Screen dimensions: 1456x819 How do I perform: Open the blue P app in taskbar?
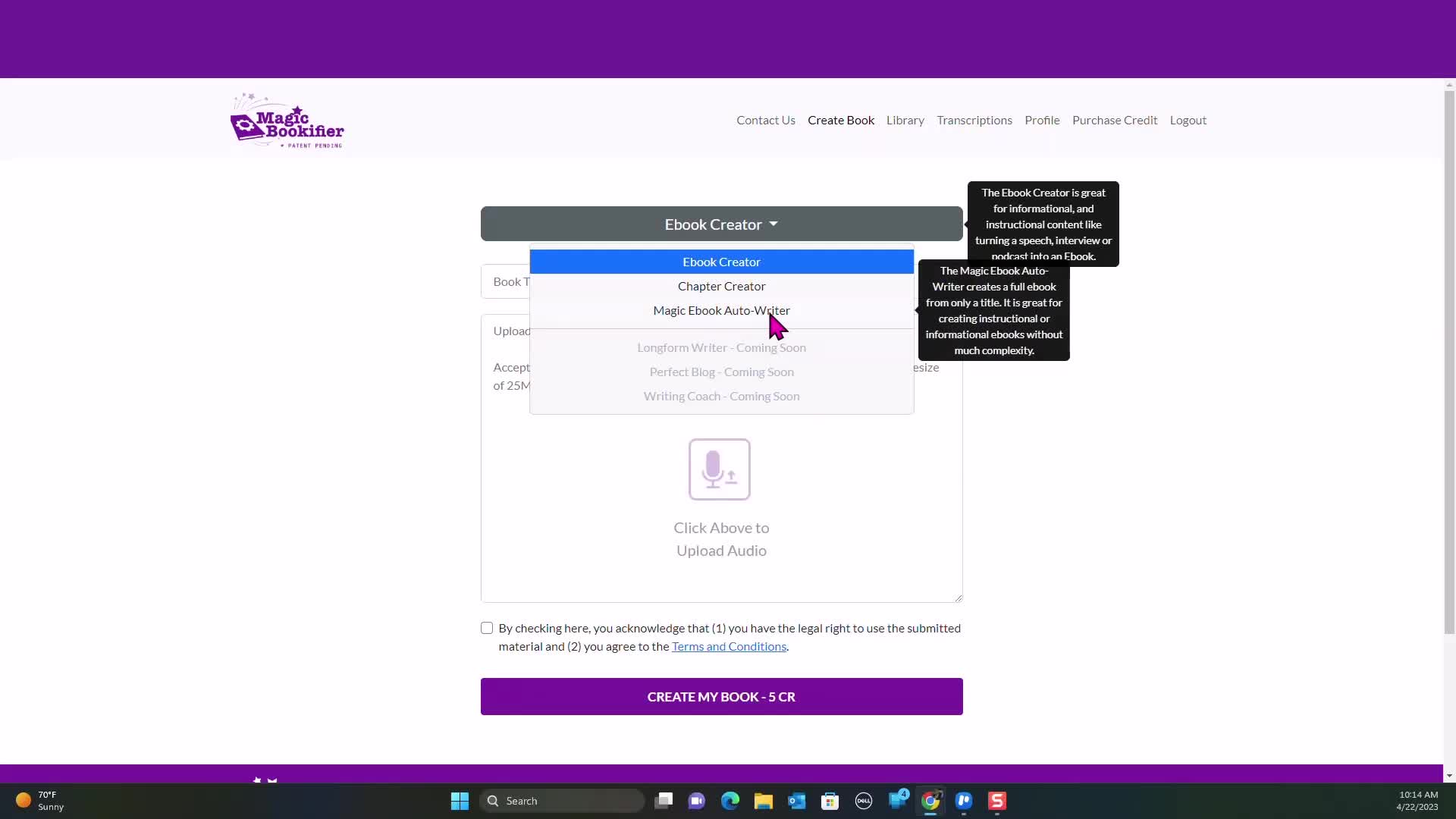click(x=964, y=801)
